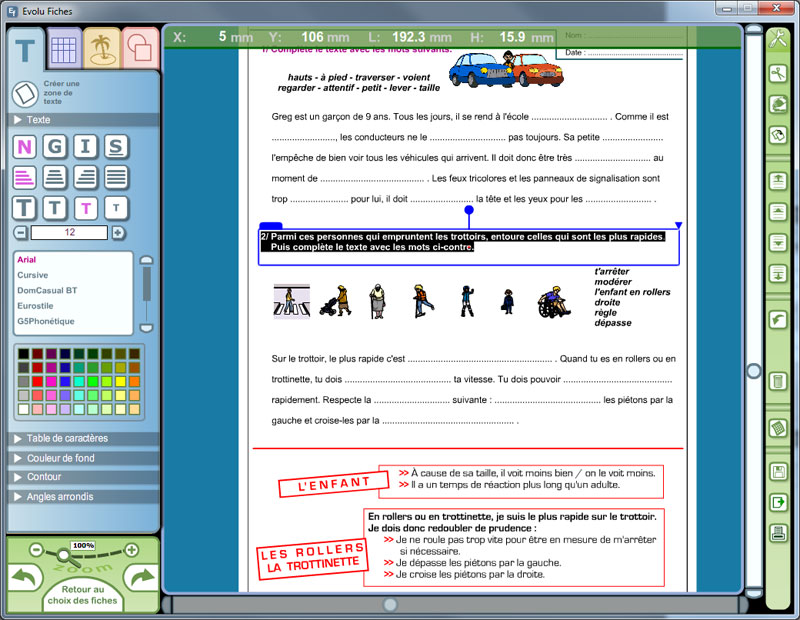The width and height of the screenshot is (800, 620).
Task: Toggle bold (G) text formatting
Action: (55, 148)
